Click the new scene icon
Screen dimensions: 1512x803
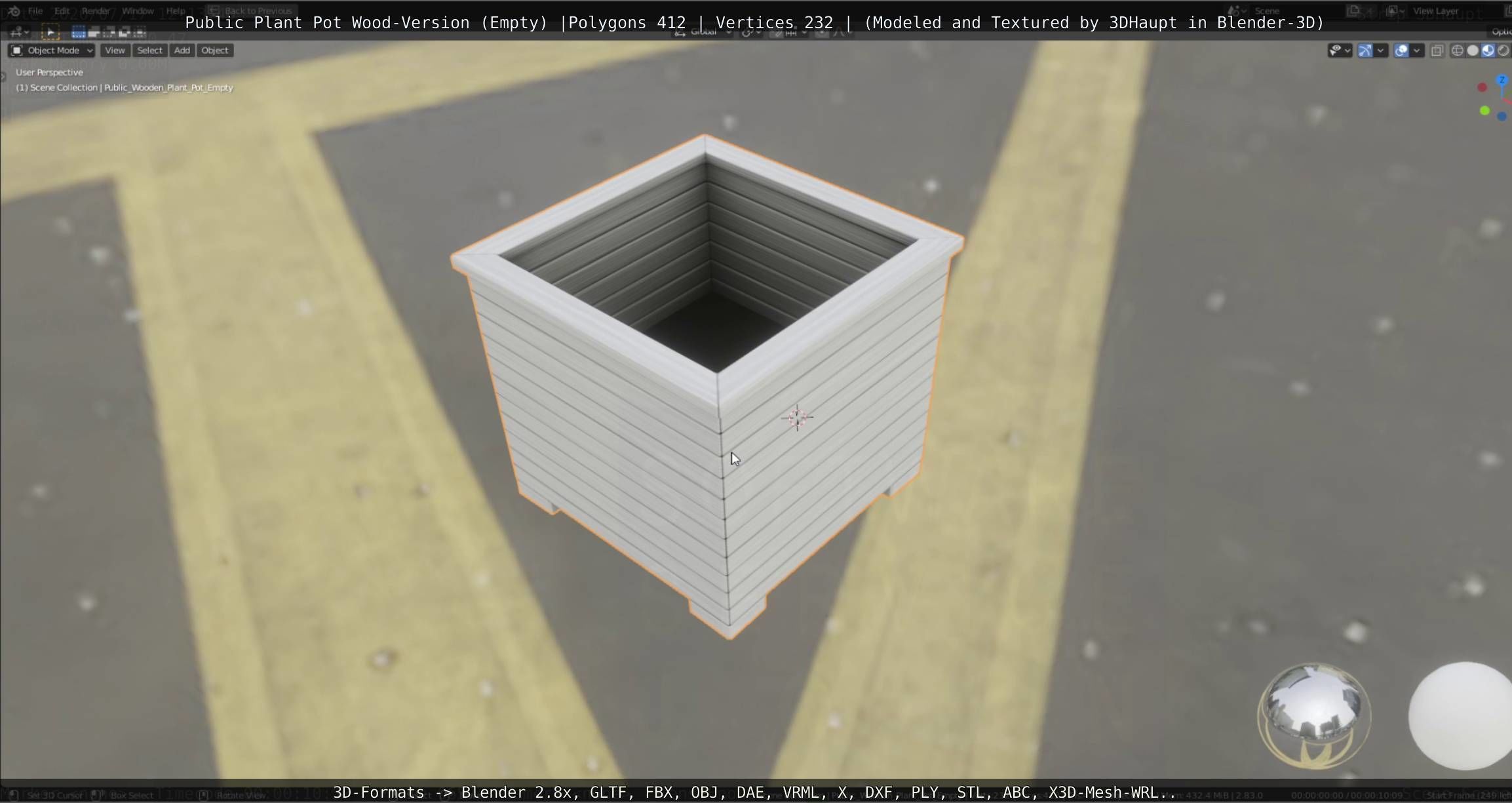pos(1353,10)
